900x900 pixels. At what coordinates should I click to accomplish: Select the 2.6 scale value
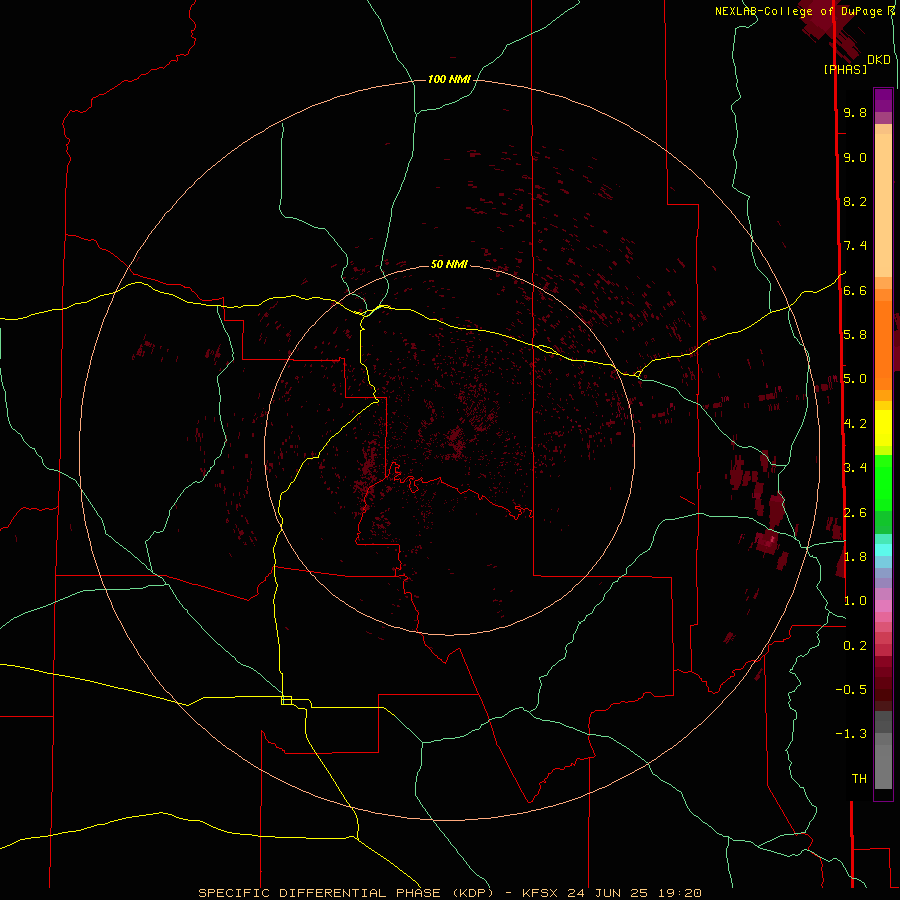855,513
